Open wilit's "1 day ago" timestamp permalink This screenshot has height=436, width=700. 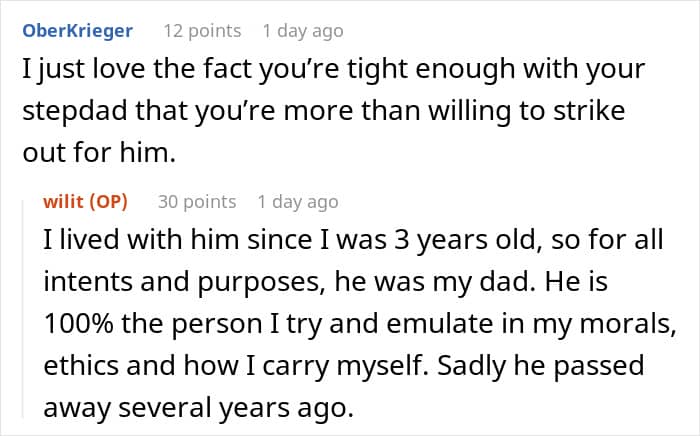[x=298, y=202]
